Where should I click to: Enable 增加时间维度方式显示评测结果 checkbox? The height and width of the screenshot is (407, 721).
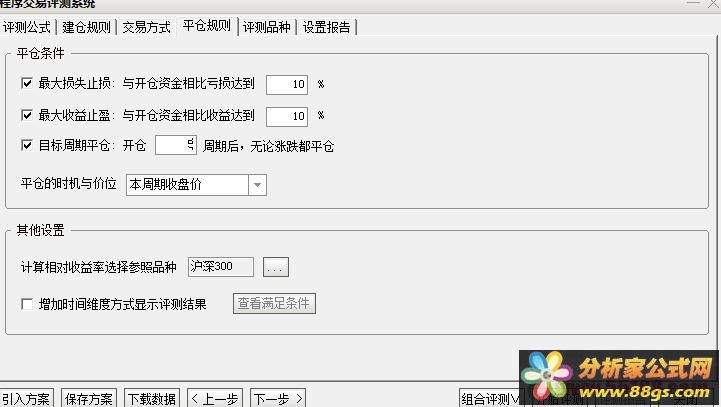[x=27, y=304]
